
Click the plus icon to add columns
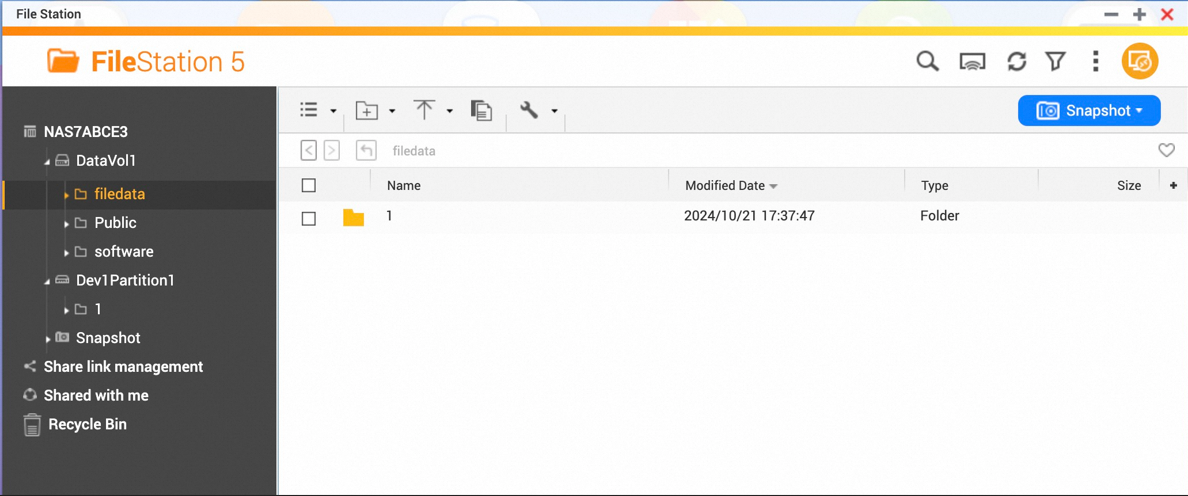pyautogui.click(x=1174, y=186)
